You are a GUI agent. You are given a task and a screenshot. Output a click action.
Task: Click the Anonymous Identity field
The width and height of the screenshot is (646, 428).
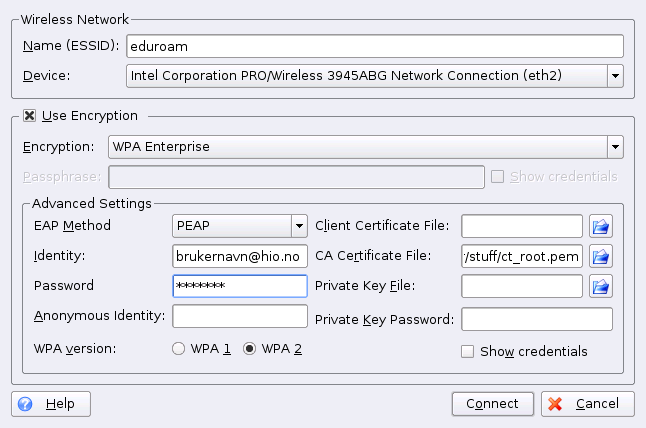[240, 316]
